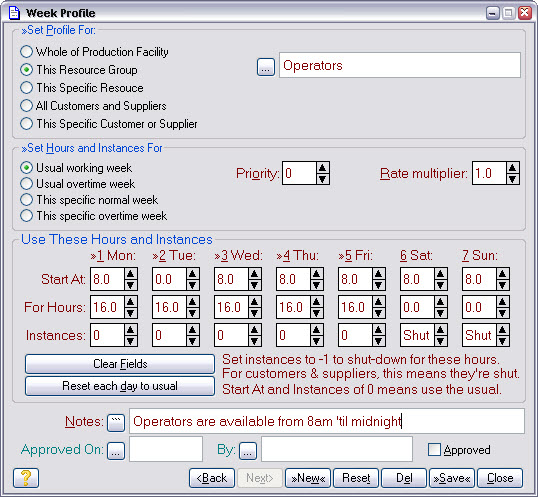The height and width of the screenshot is (497, 538).
Task: Click the Set Profile For heading
Action: tap(58, 30)
